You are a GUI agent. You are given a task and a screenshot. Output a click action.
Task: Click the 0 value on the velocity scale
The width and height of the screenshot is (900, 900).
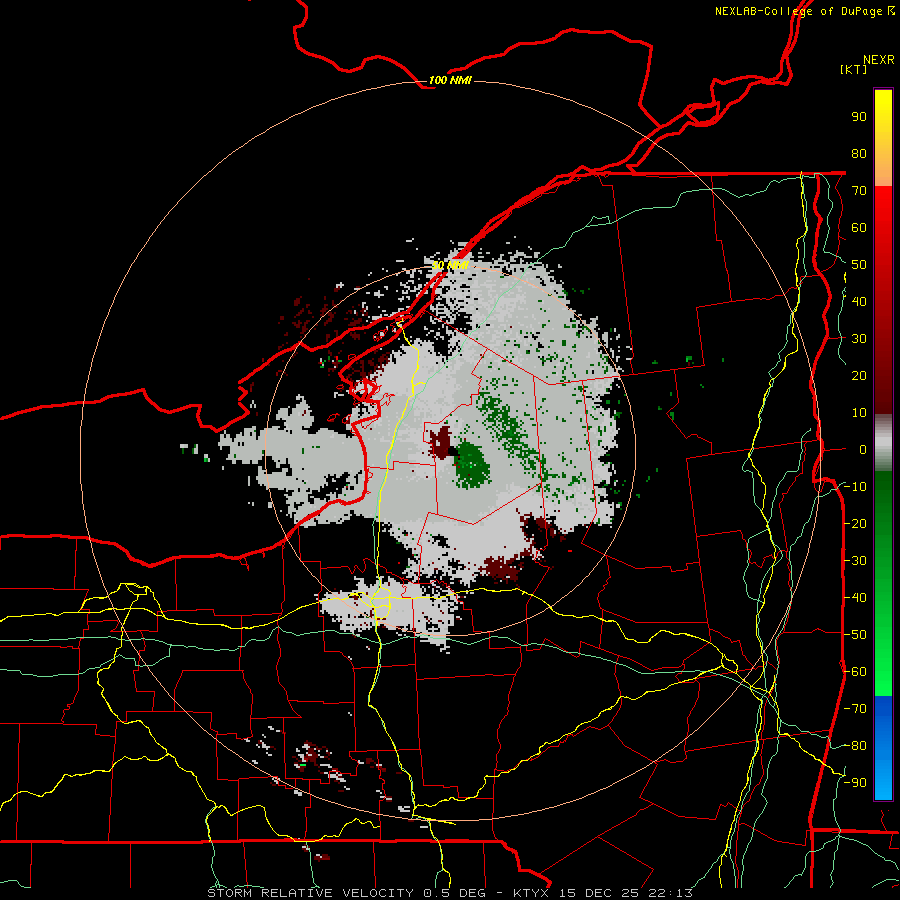(863, 449)
